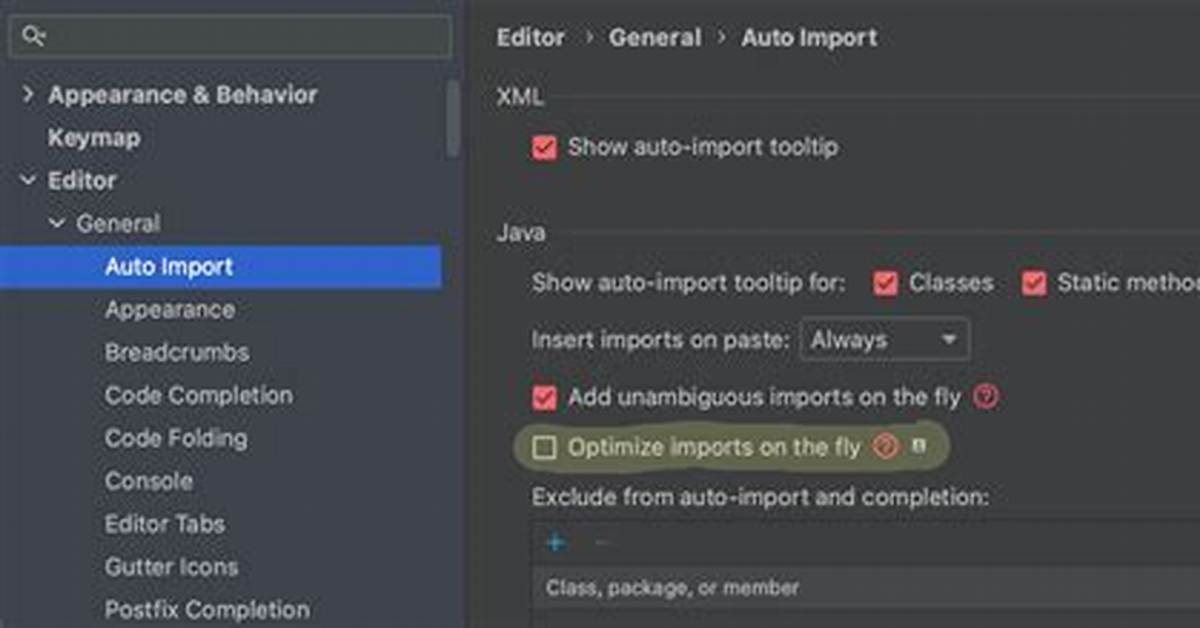Click Auto Import in the breadcrumb path

pos(809,38)
